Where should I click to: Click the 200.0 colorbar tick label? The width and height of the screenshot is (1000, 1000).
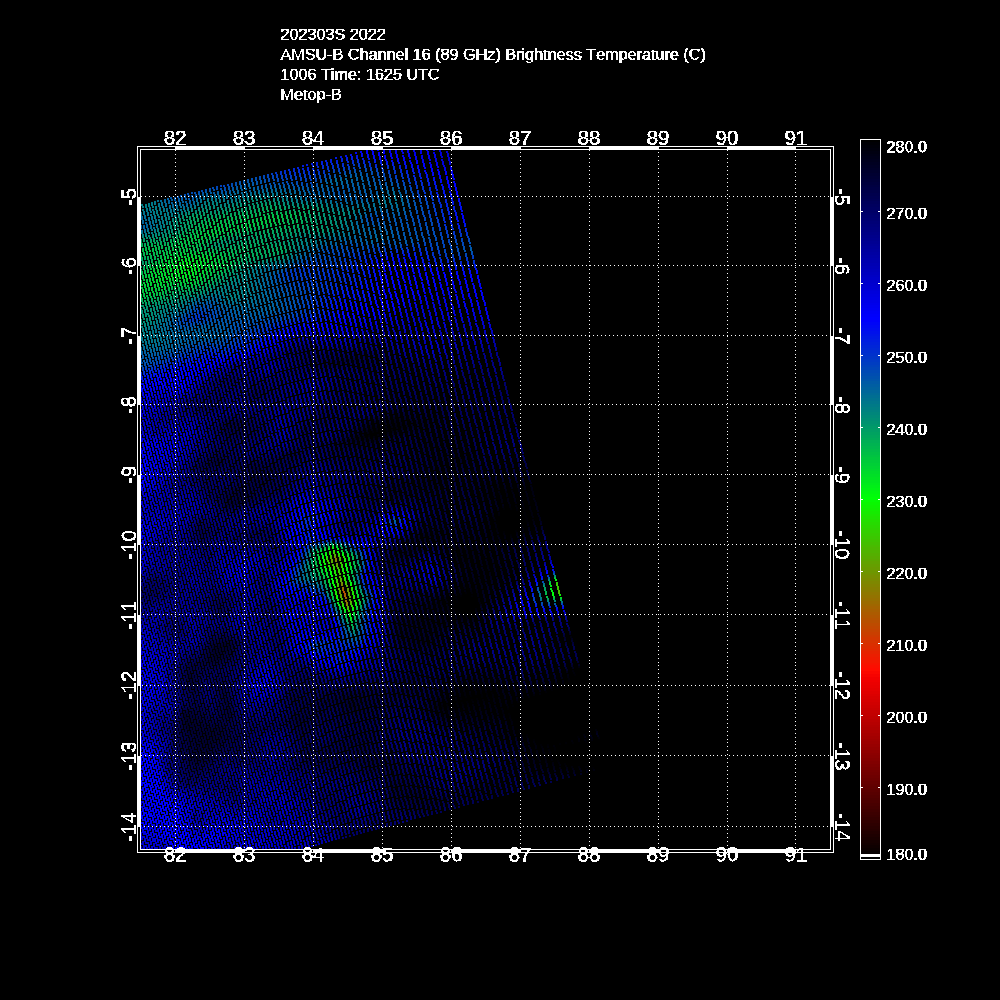click(x=906, y=717)
